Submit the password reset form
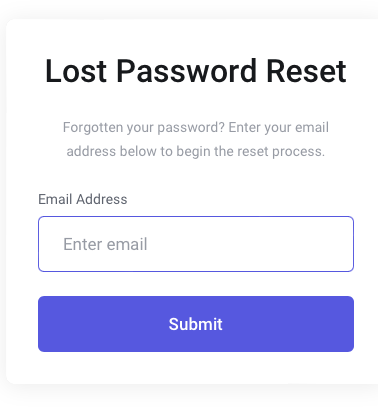 [196, 324]
